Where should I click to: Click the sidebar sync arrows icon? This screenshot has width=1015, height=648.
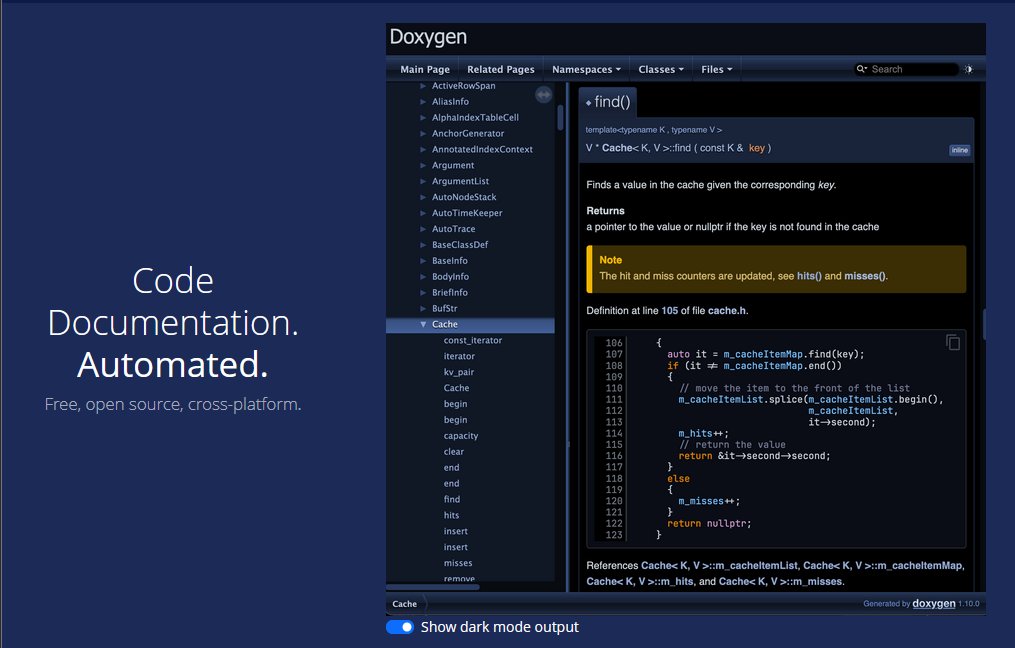(544, 94)
